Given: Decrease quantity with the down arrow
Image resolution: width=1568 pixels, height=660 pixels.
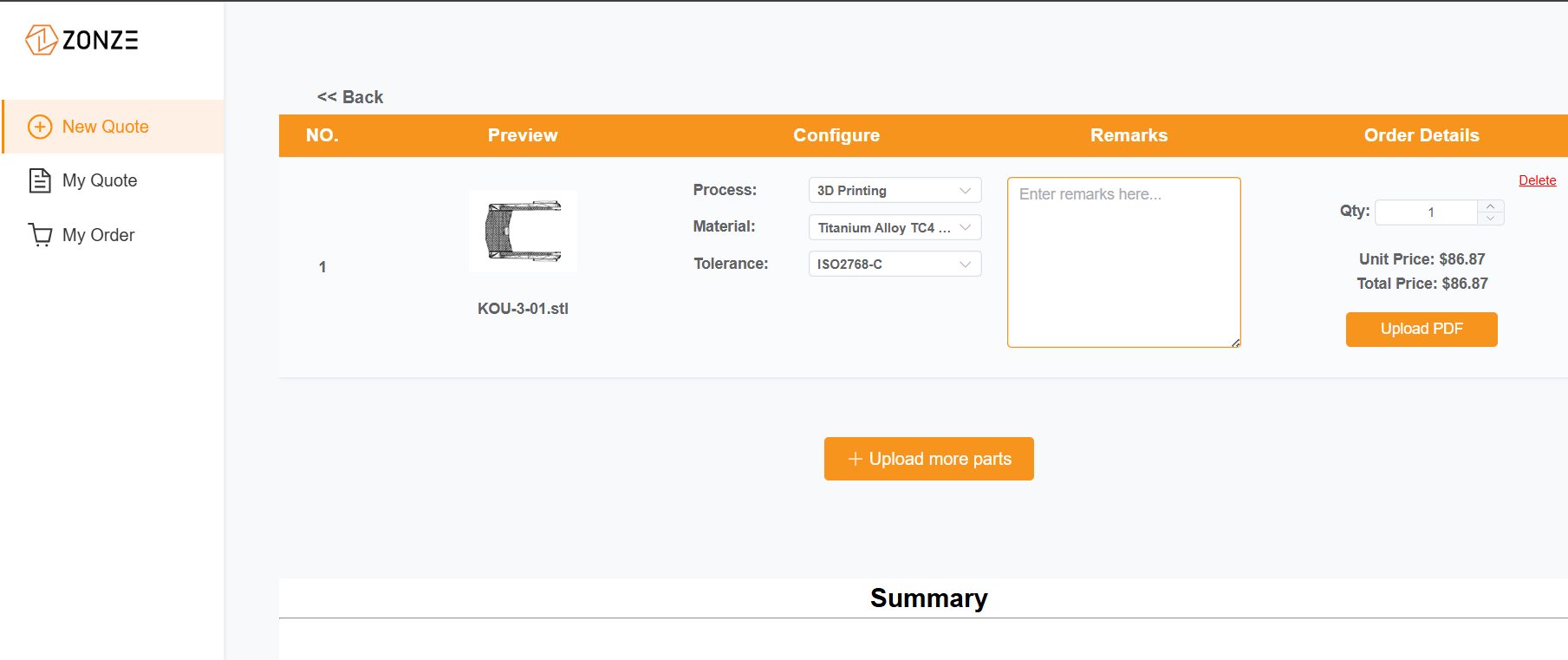Looking at the screenshot, I should 1490,219.
